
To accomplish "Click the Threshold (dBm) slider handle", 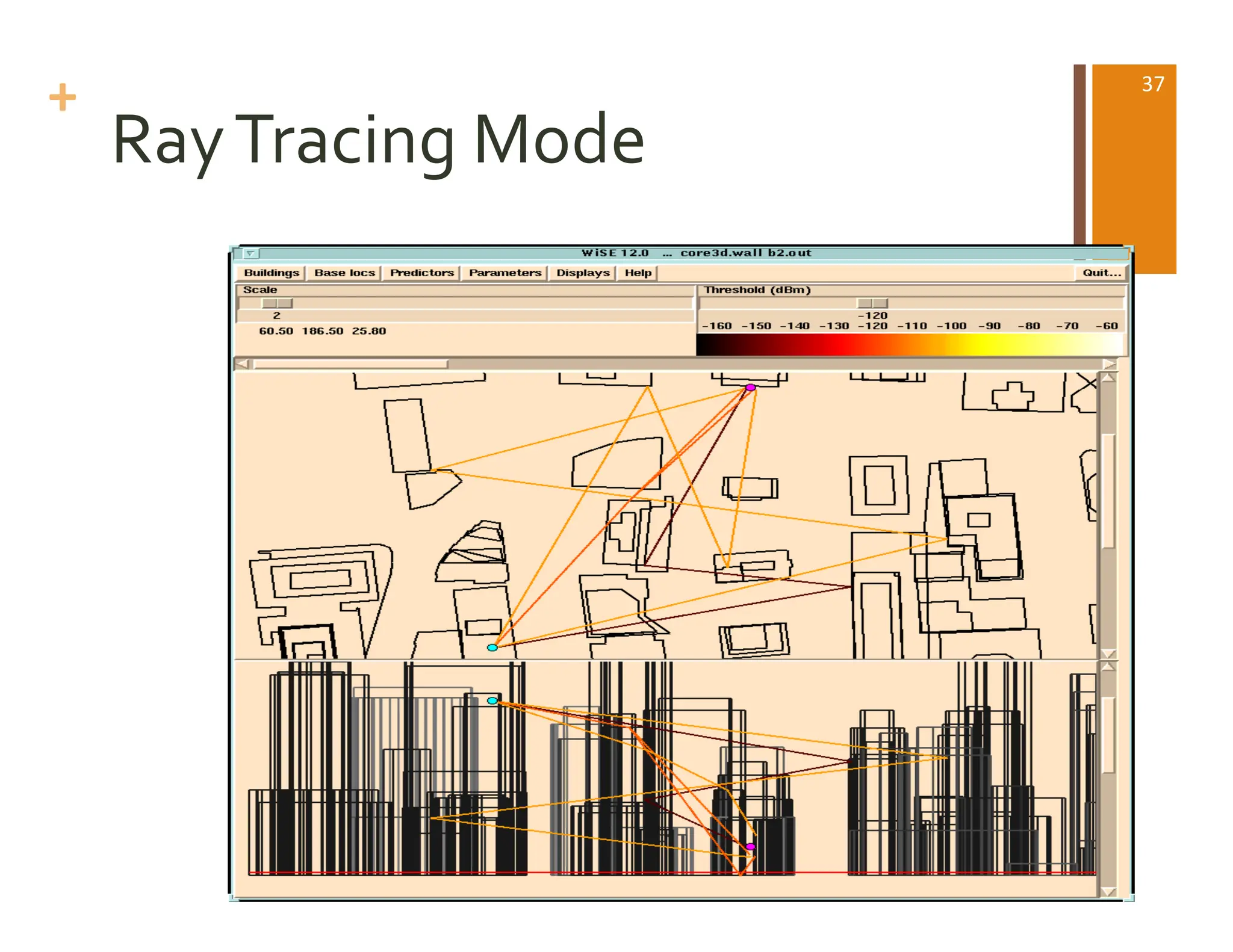I will coord(872,303).
